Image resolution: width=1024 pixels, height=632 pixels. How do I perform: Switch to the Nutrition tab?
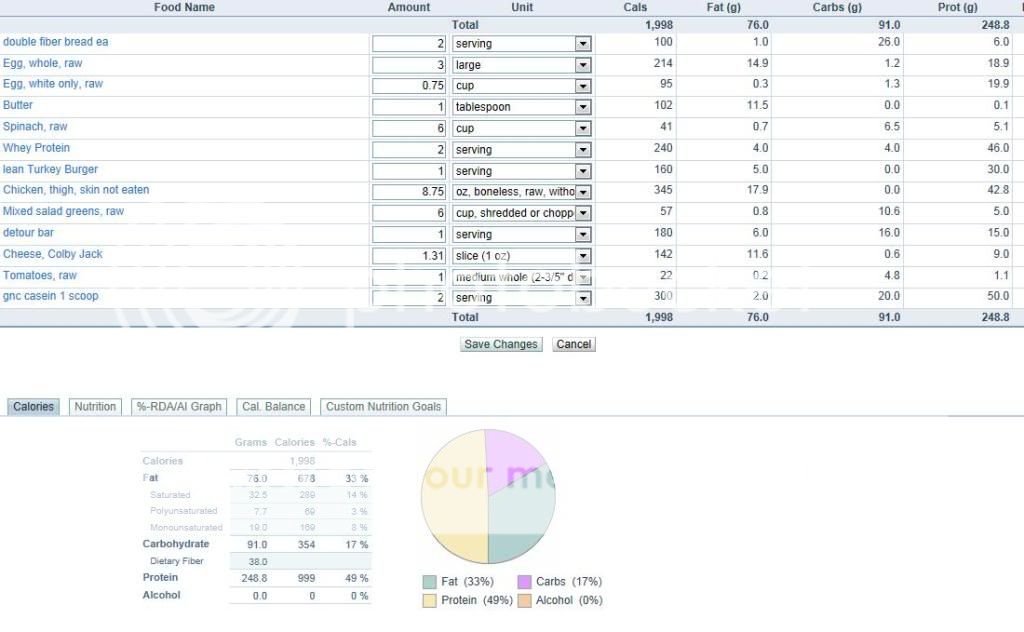point(95,407)
